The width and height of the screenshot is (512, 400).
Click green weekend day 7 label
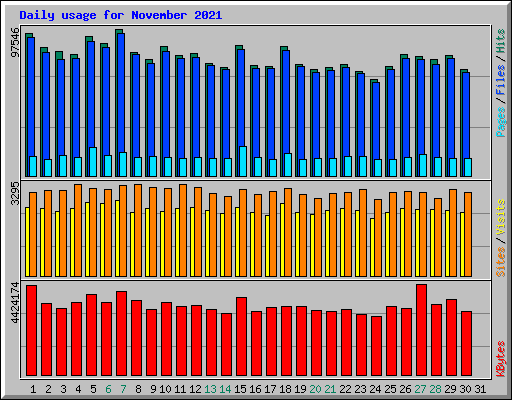coord(123,389)
